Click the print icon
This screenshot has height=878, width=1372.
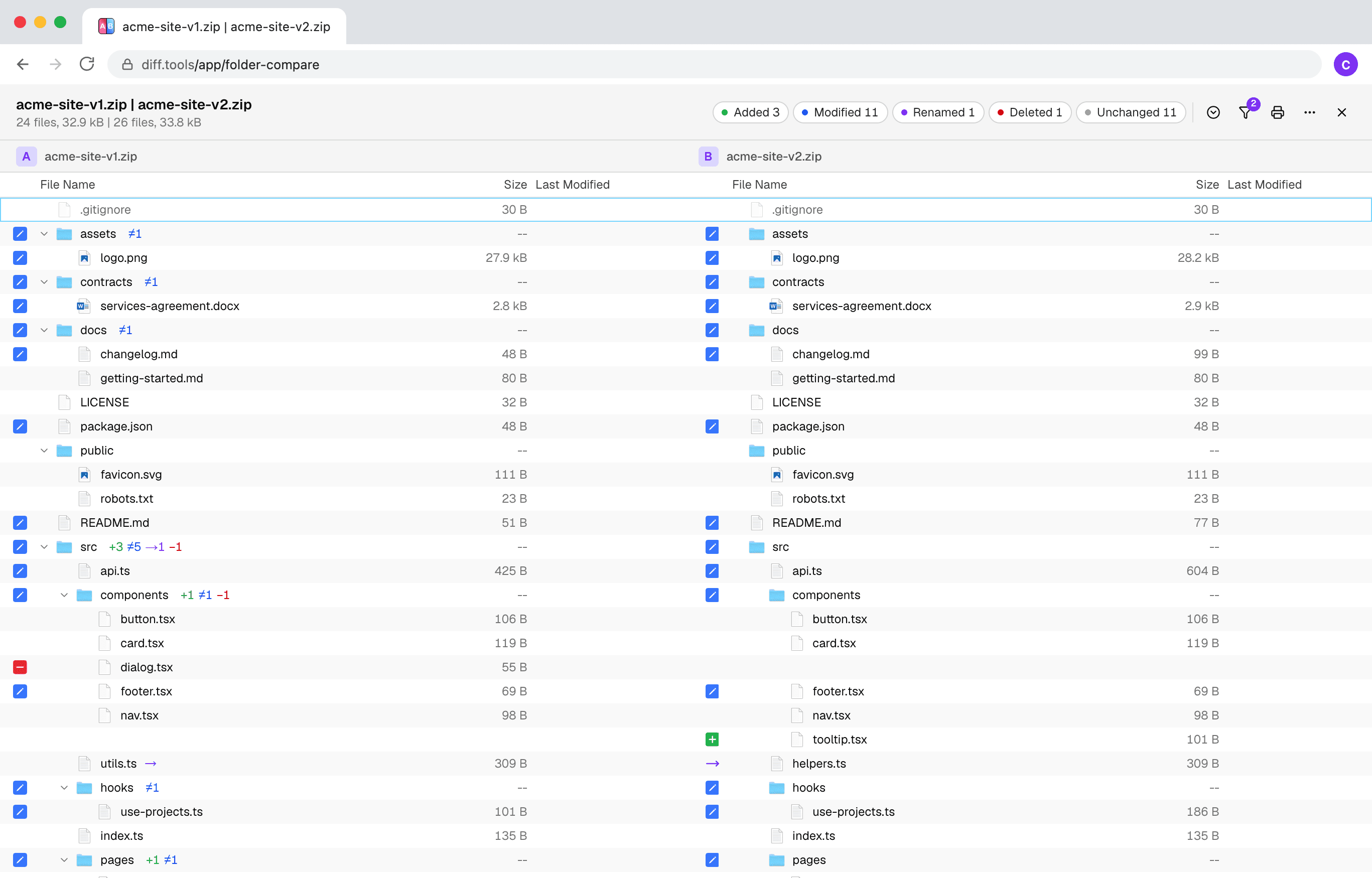tap(1277, 112)
